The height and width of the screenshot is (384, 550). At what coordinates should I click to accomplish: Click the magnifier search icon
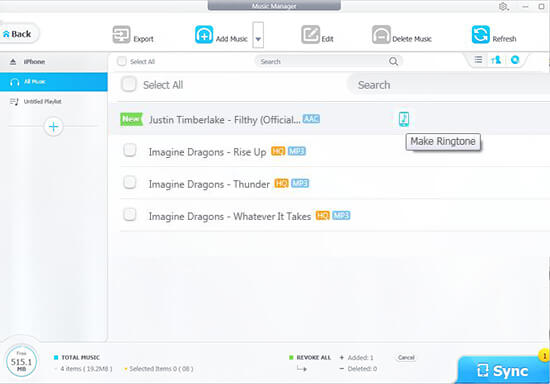[x=393, y=62]
